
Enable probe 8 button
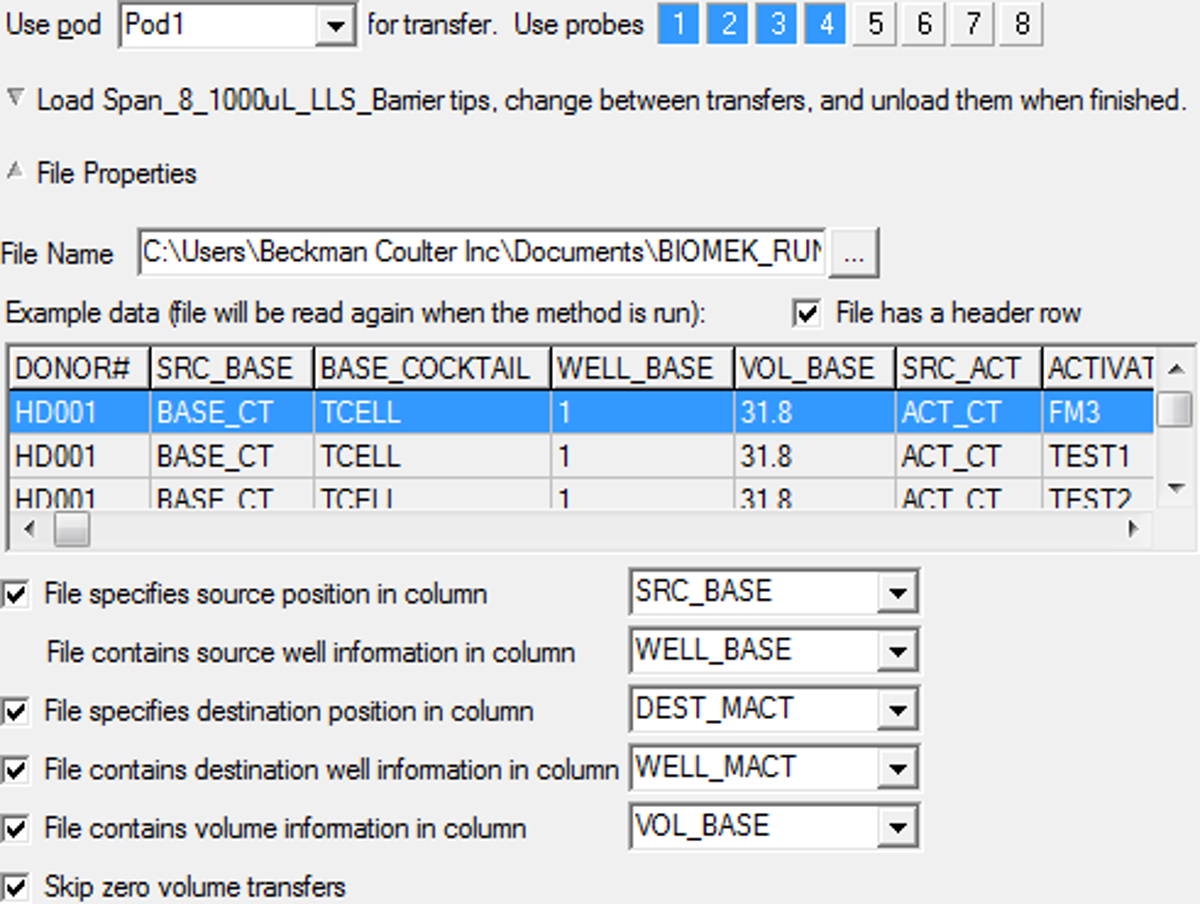point(1021,24)
